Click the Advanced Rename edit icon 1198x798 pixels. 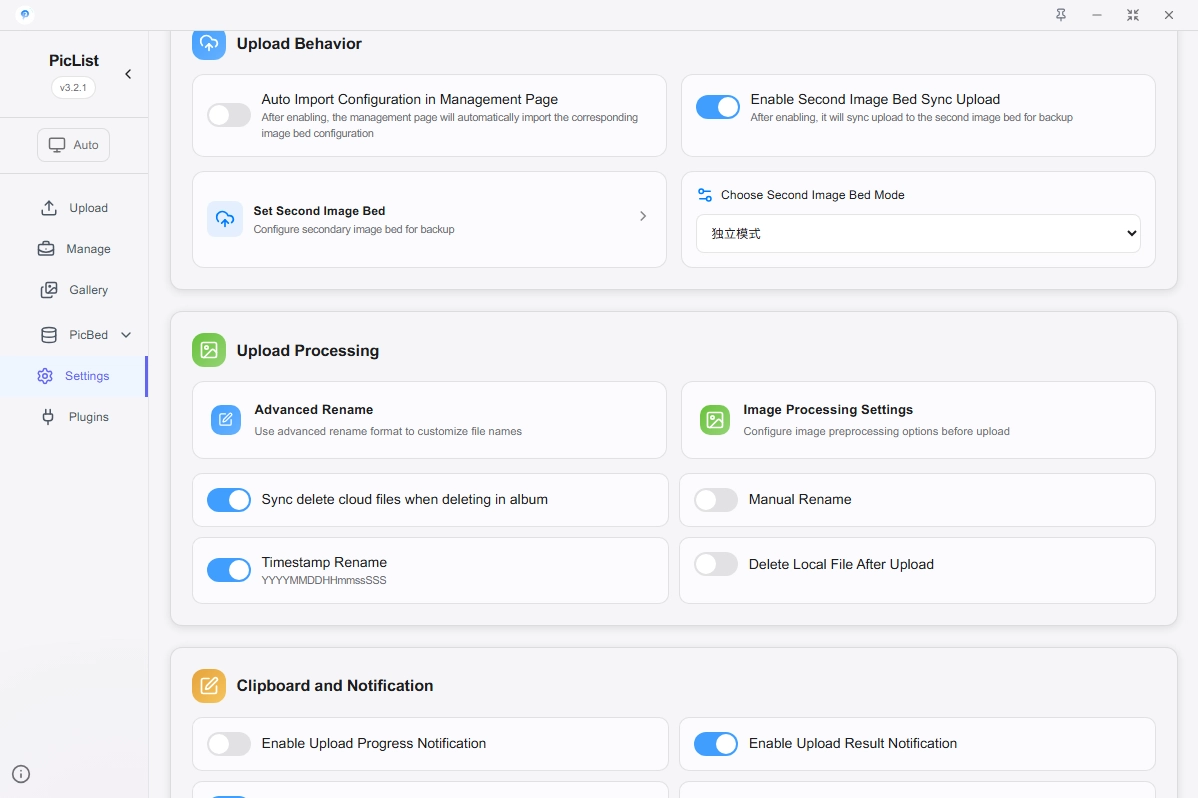(x=226, y=420)
